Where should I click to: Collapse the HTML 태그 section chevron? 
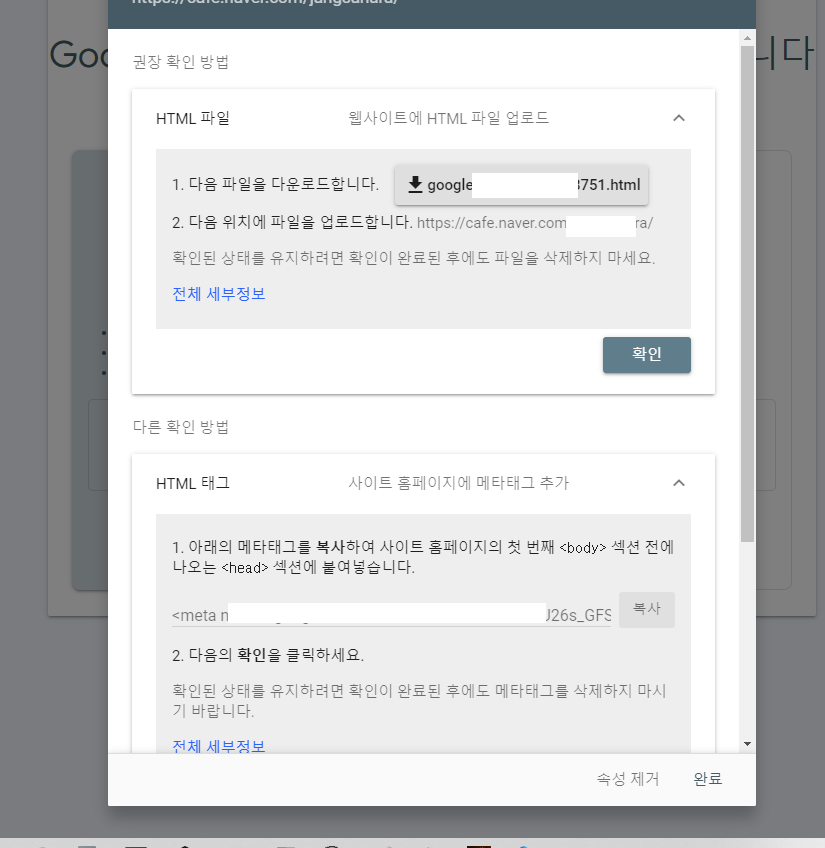[678, 483]
